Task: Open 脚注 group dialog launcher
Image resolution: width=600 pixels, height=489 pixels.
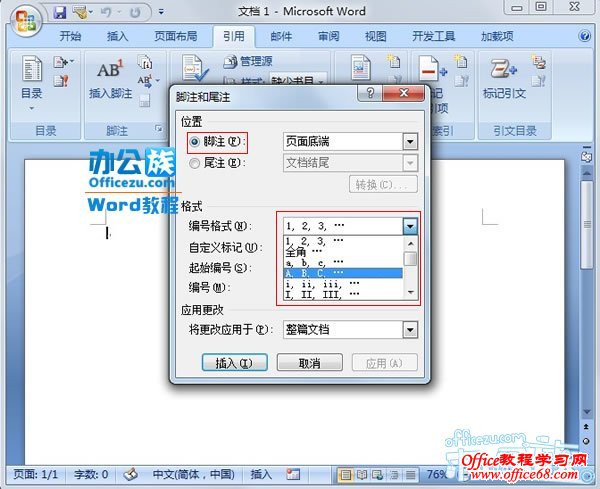Action: (x=158, y=129)
